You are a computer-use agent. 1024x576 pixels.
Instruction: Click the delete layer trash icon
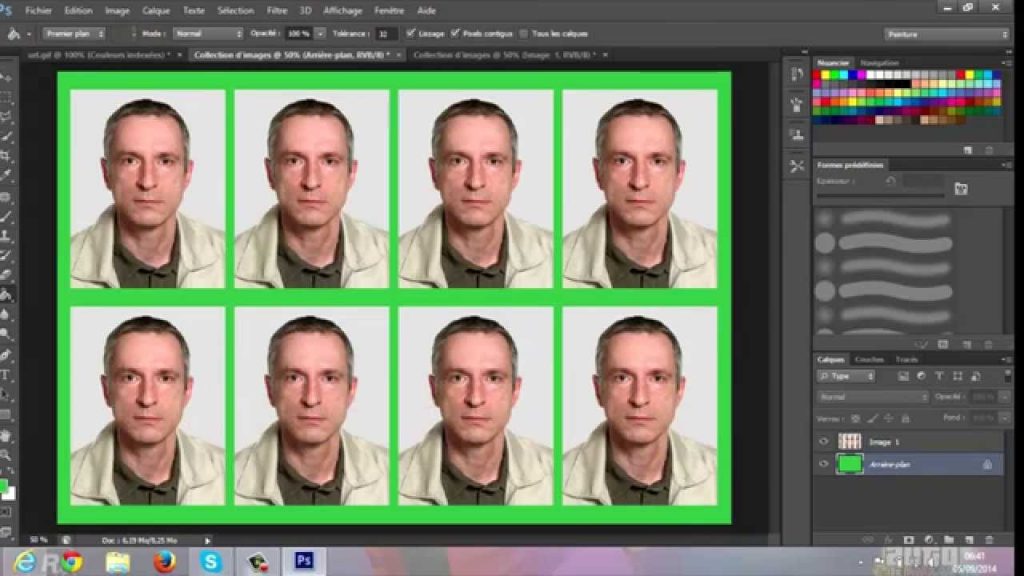[x=989, y=540]
